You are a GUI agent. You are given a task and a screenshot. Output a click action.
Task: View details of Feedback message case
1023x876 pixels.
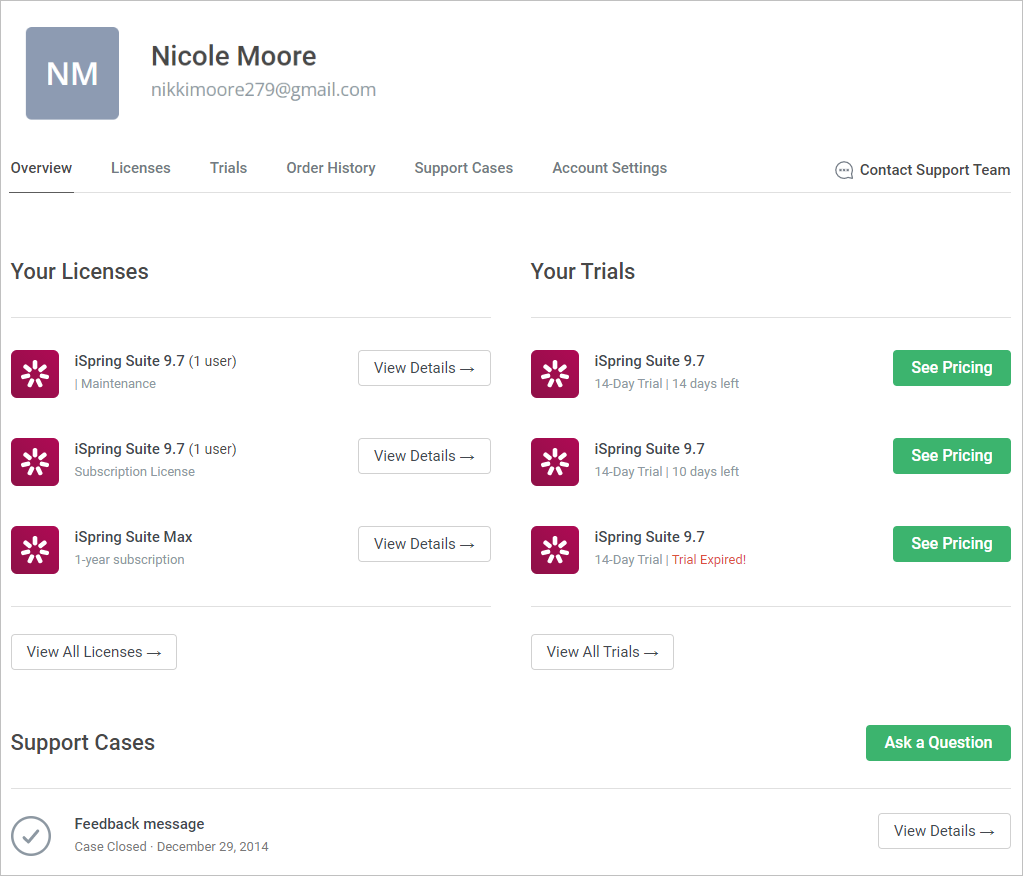(x=944, y=831)
